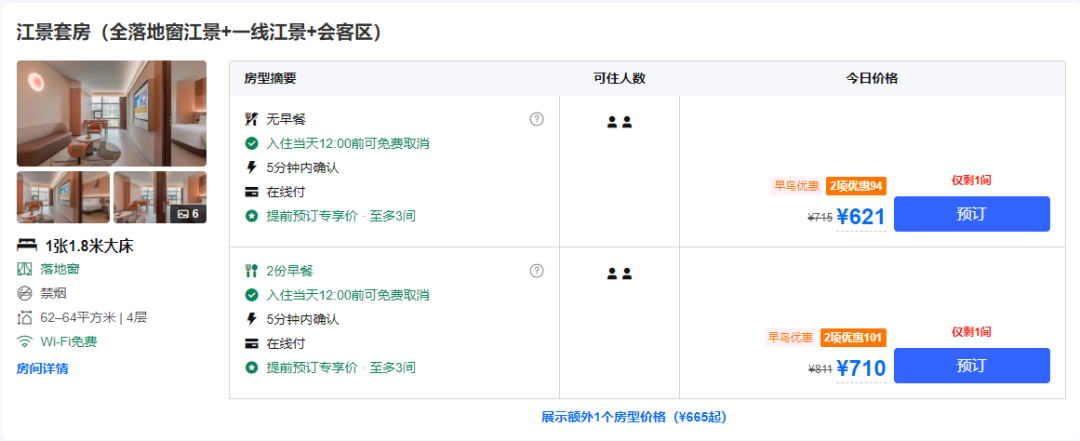Click the 早鸟优惠 tag in the breakfast row
The image size is (1080, 441).
coord(791,338)
